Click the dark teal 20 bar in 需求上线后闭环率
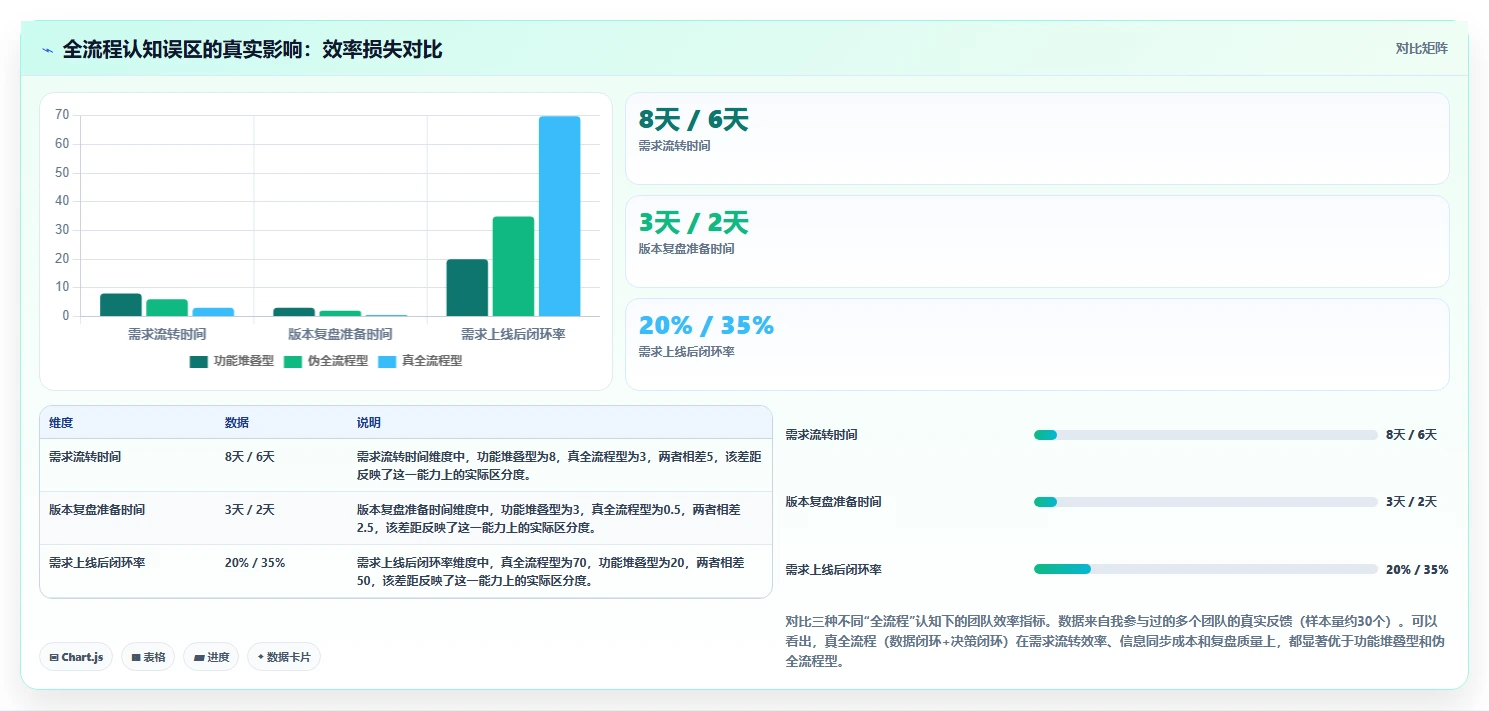 coord(467,288)
